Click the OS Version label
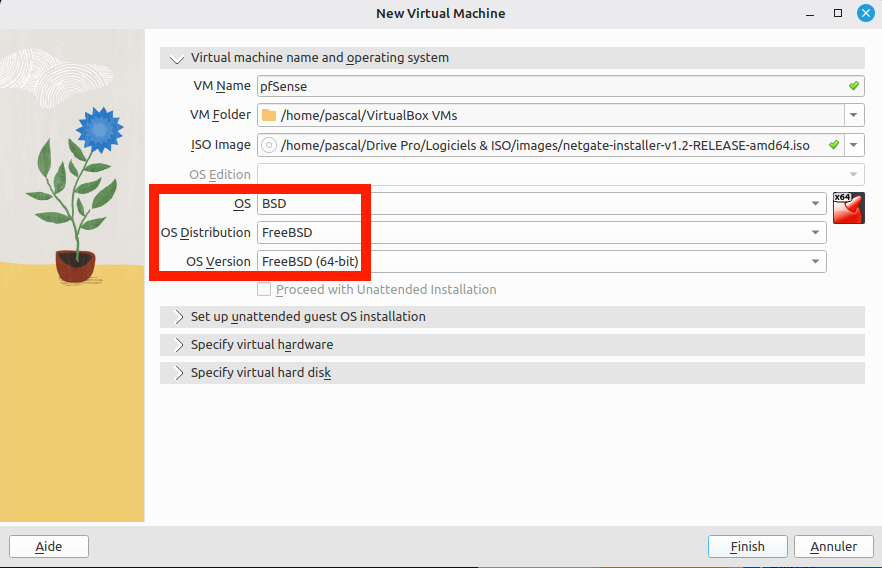Viewport: 882px width, 568px height. (218, 262)
